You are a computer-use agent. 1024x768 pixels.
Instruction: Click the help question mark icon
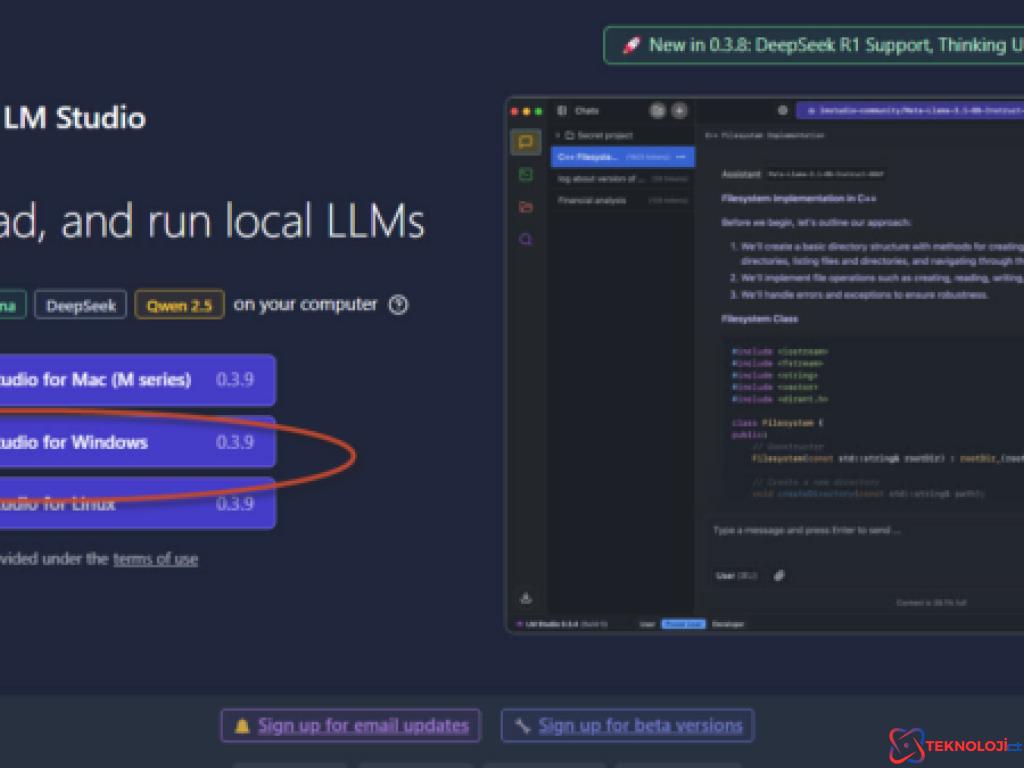pos(398,305)
